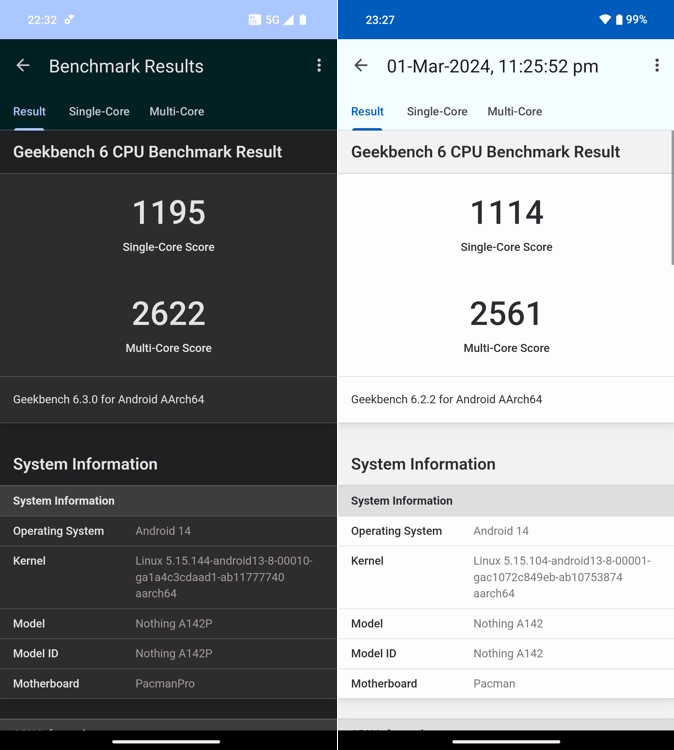The width and height of the screenshot is (674, 750).
Task: Tap Android 14 value in right screen
Action: 501,531
